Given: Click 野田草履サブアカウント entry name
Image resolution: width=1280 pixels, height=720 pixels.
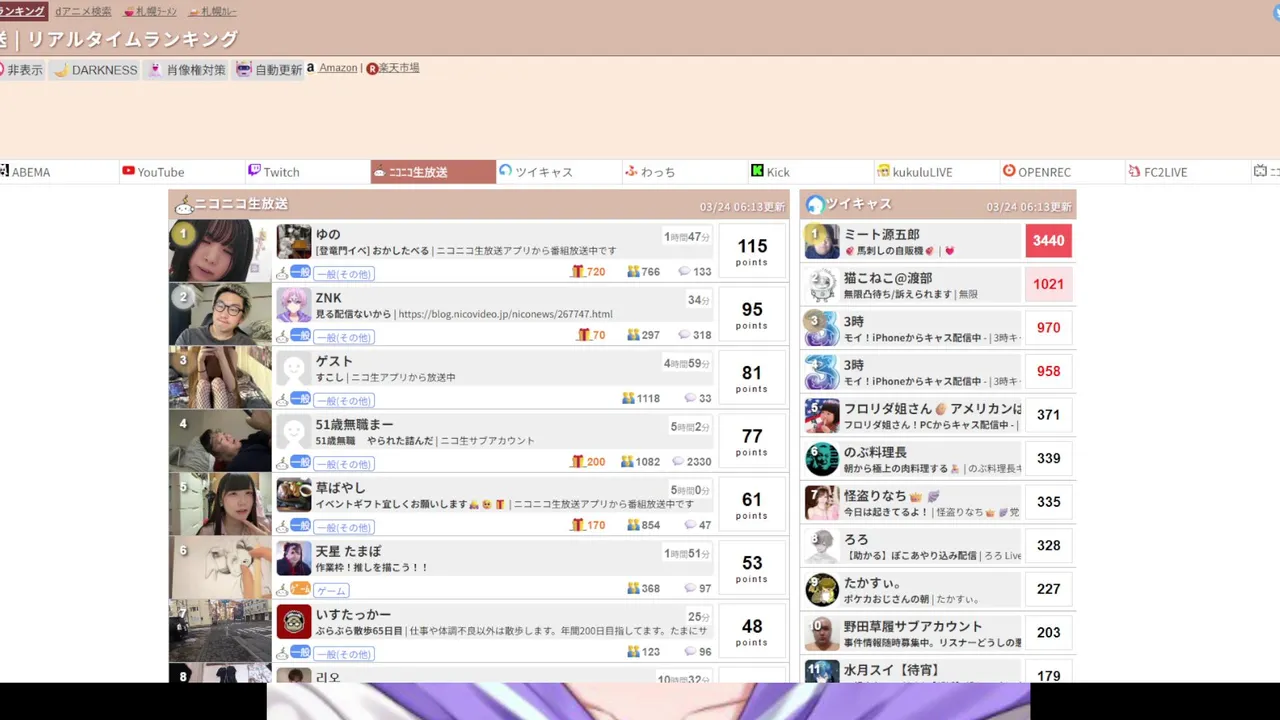Looking at the screenshot, I should pyautogui.click(x=913, y=627).
